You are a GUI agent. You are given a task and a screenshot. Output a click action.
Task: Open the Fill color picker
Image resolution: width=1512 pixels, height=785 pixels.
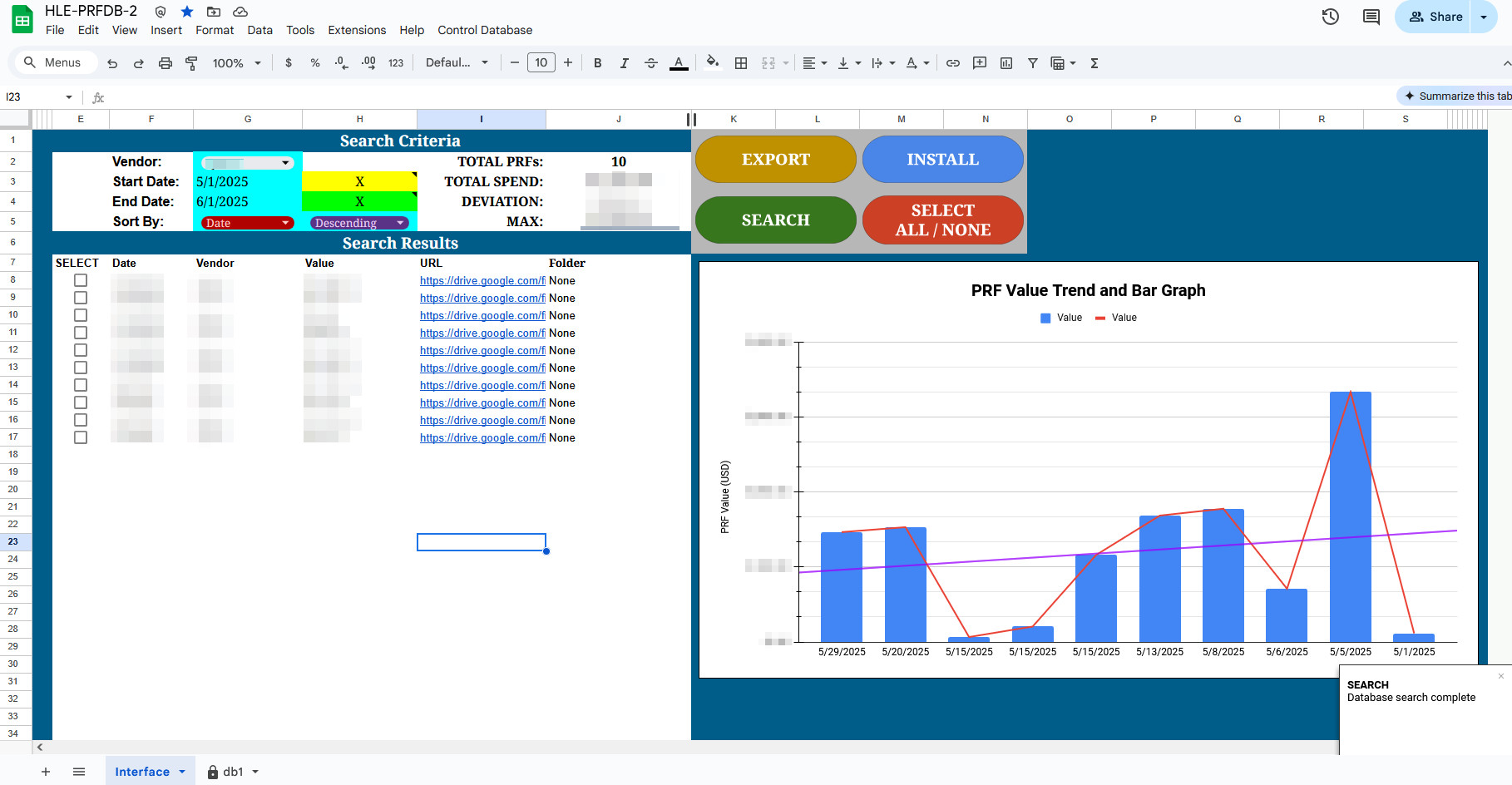point(713,62)
